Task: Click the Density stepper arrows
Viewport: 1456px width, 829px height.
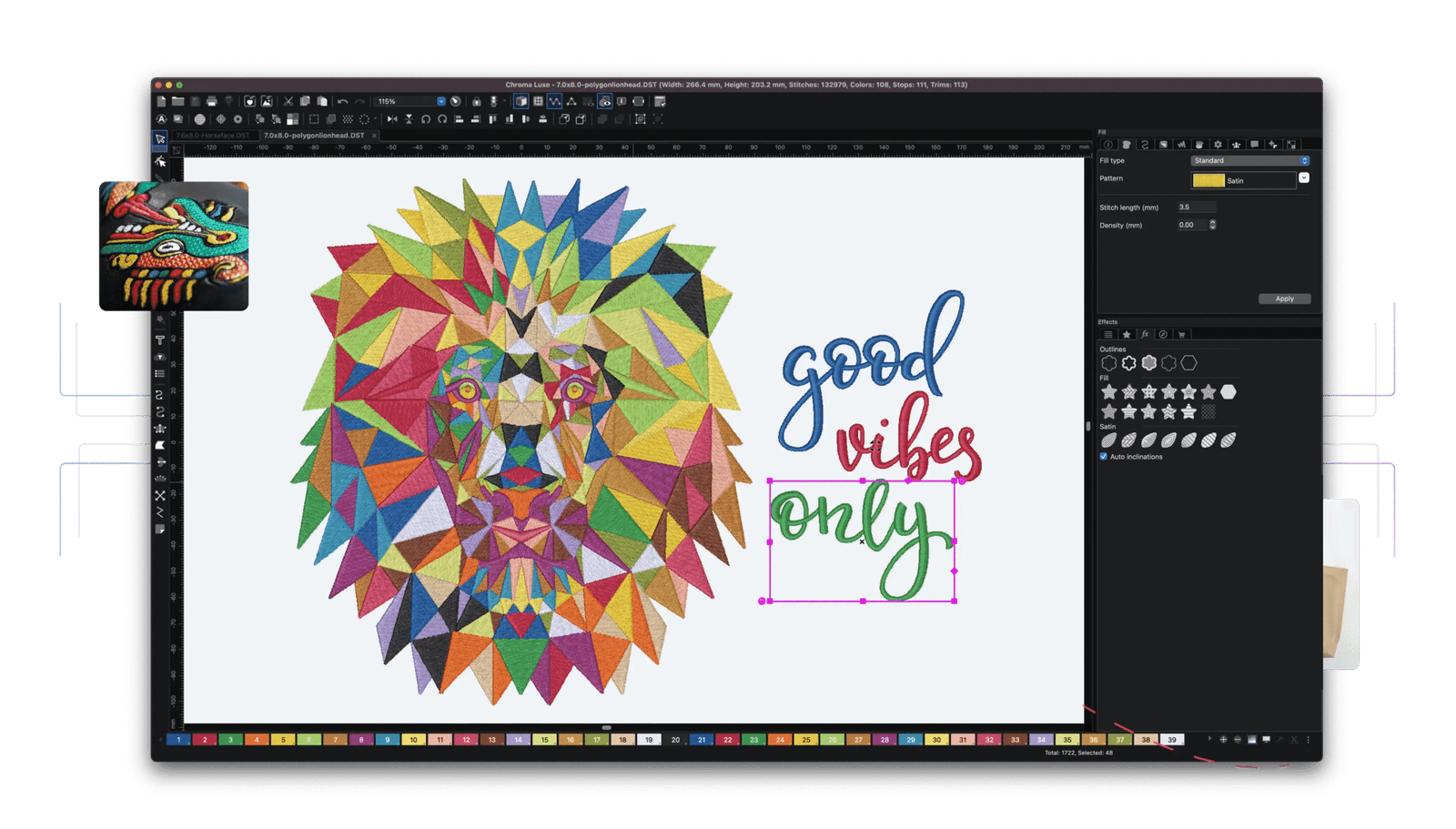Action: pyautogui.click(x=1212, y=225)
